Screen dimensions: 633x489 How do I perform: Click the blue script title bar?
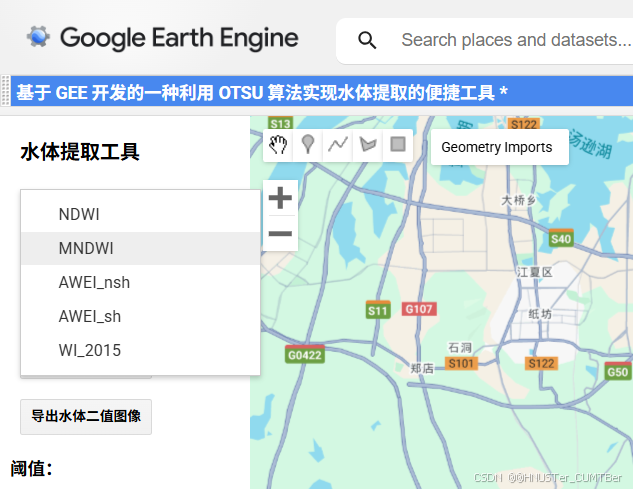[x=322, y=92]
